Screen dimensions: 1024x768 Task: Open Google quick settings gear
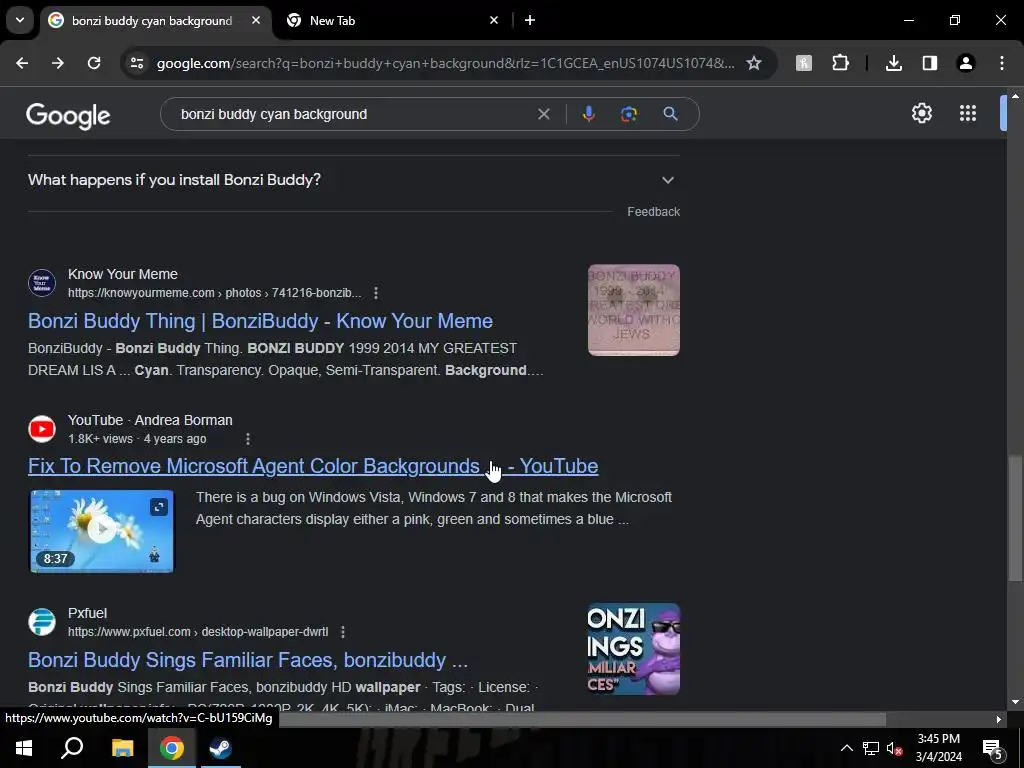[x=921, y=114]
